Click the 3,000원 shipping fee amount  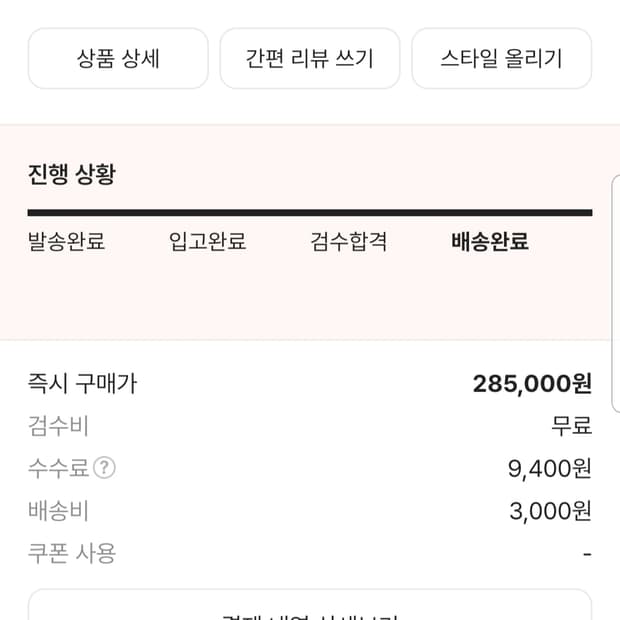[550, 511]
